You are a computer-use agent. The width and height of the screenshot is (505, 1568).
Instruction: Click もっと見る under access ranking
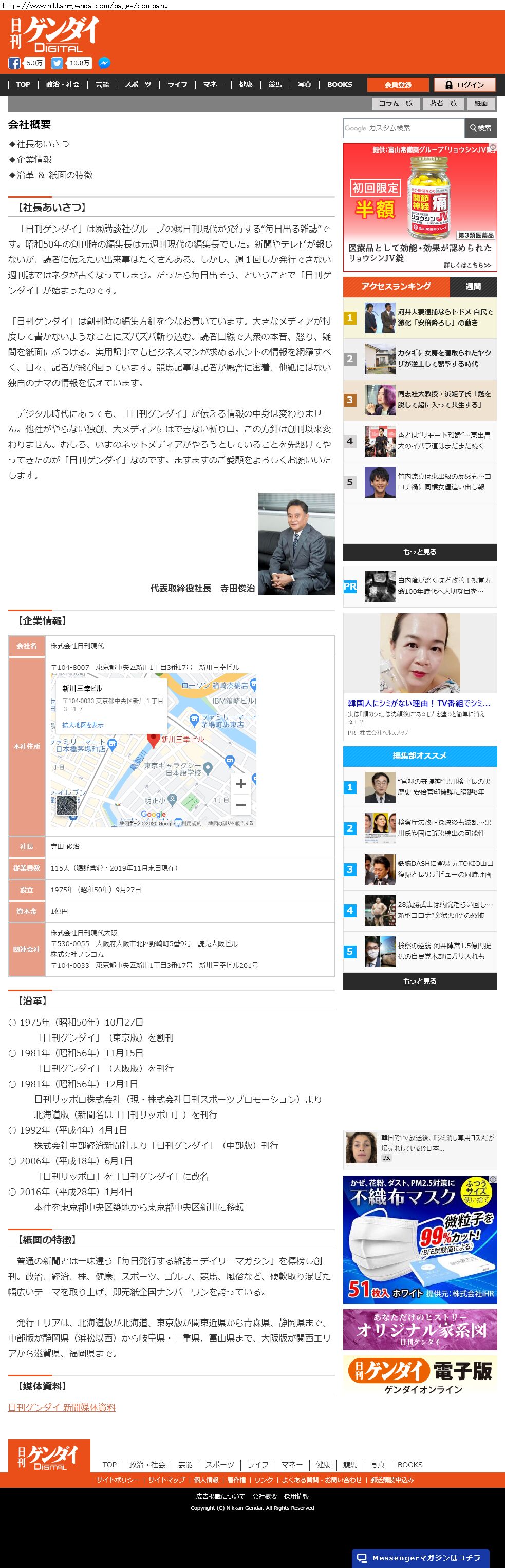(420, 552)
